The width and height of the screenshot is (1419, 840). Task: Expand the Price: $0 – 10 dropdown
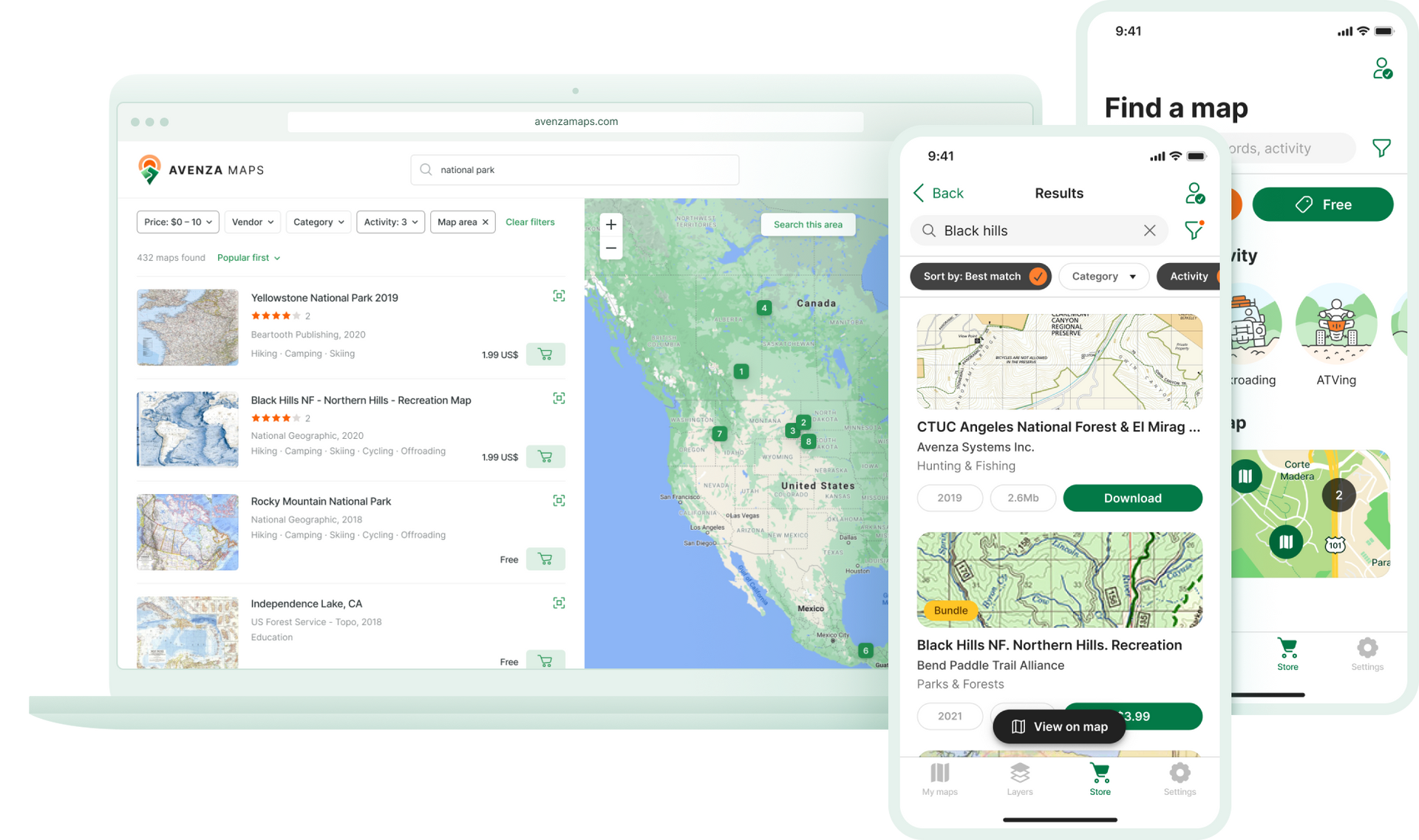click(178, 222)
